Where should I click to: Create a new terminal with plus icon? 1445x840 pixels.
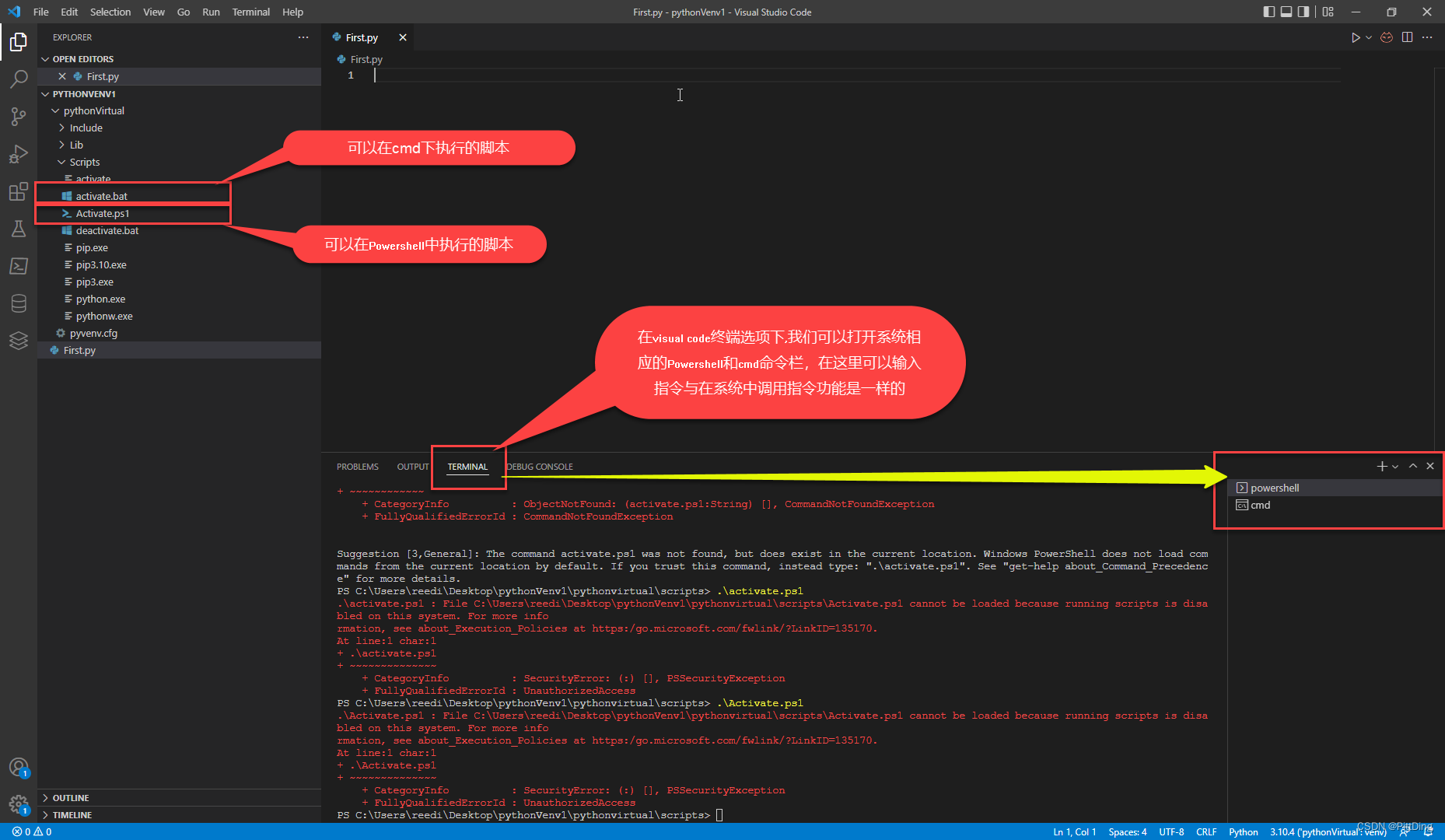[x=1382, y=466]
